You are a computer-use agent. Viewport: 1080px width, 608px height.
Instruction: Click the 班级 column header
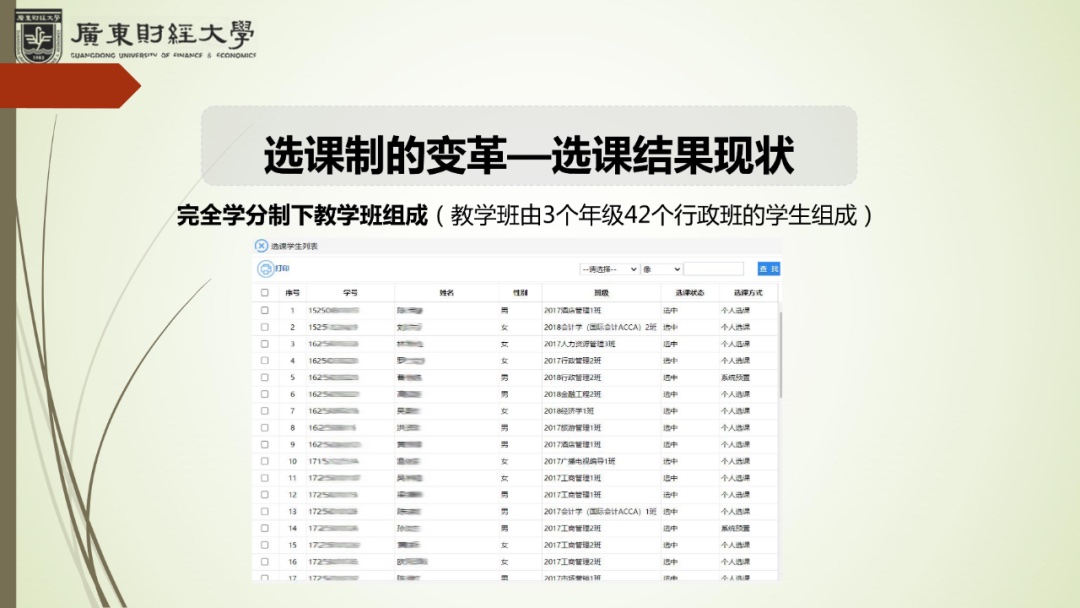601,293
